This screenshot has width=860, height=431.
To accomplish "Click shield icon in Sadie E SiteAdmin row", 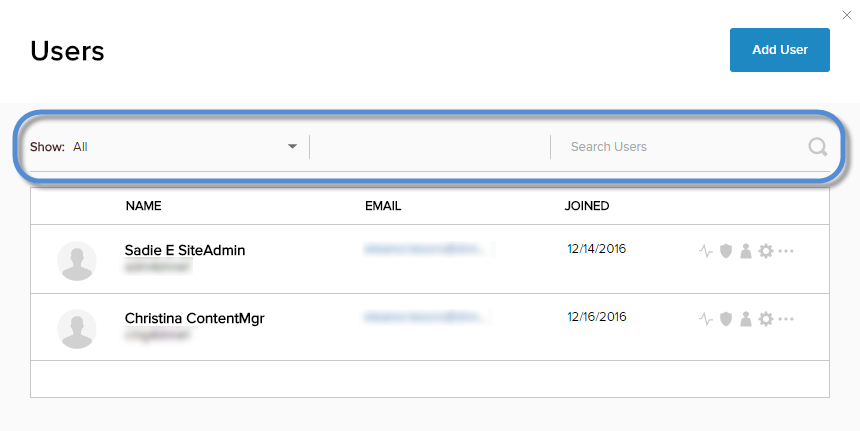I will click(726, 251).
